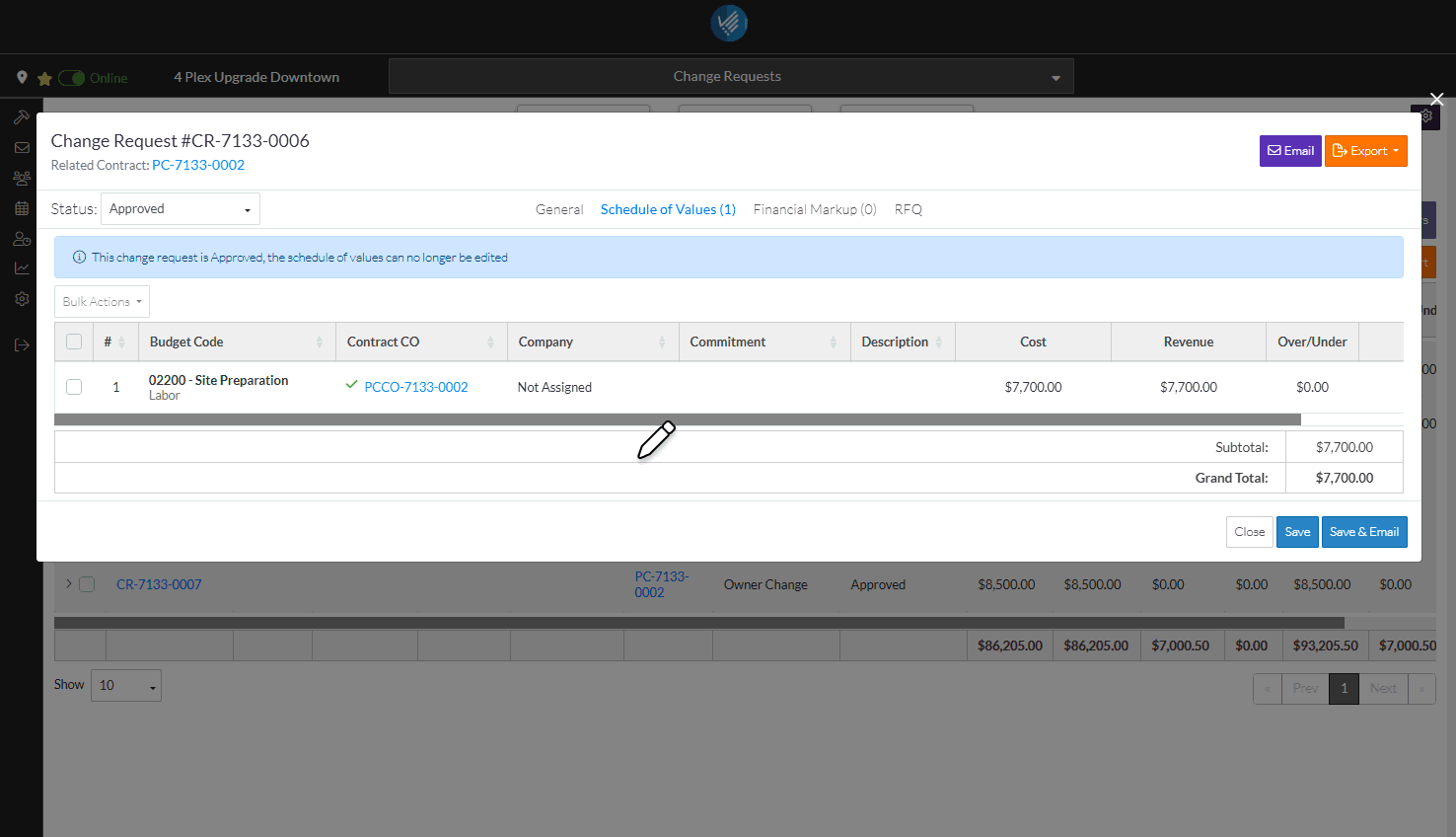Open the Export dropdown button
This screenshot has width=1456, height=837.
point(1366,151)
